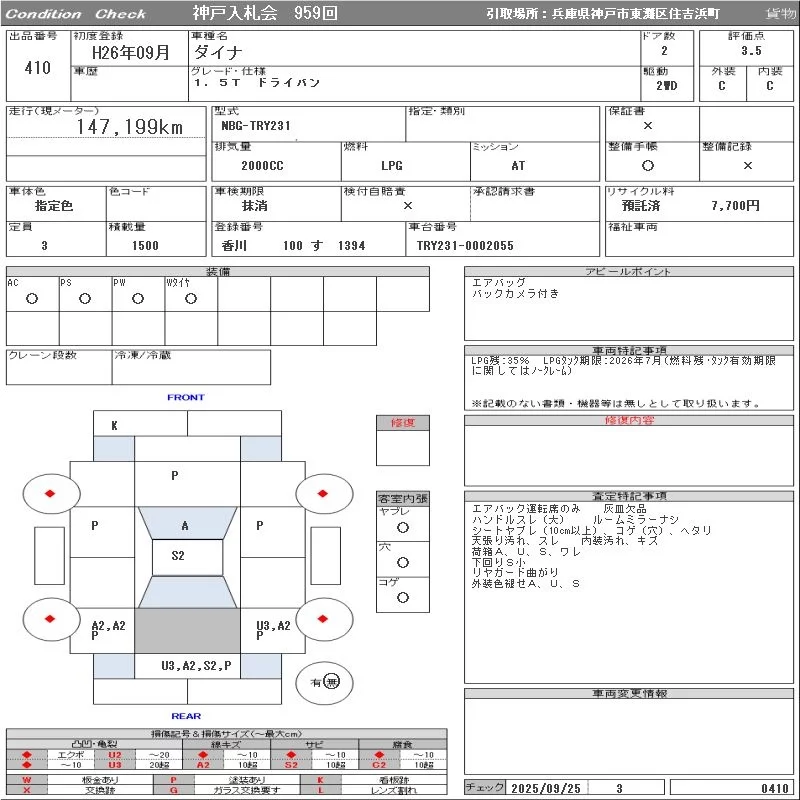Click the バックカメラ付き appeal point
Image resolution: width=800 pixels, height=800 pixels.
516,293
